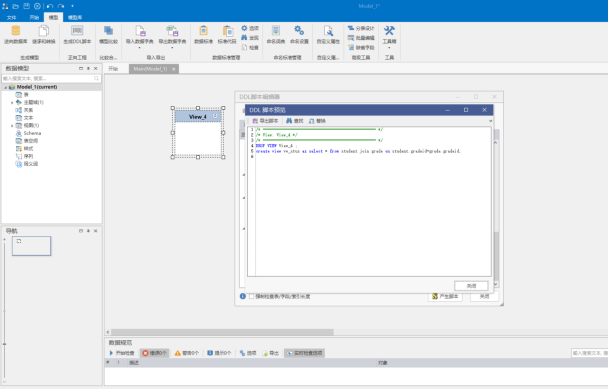This screenshot has width=609, height=389.
Task: Open the model compare (模型比较) tool
Action: click(x=108, y=35)
